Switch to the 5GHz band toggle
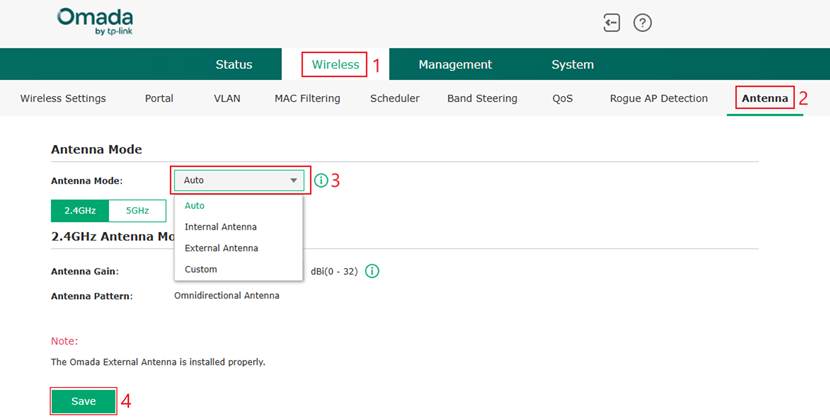Image resolution: width=830 pixels, height=418 pixels. click(x=136, y=211)
